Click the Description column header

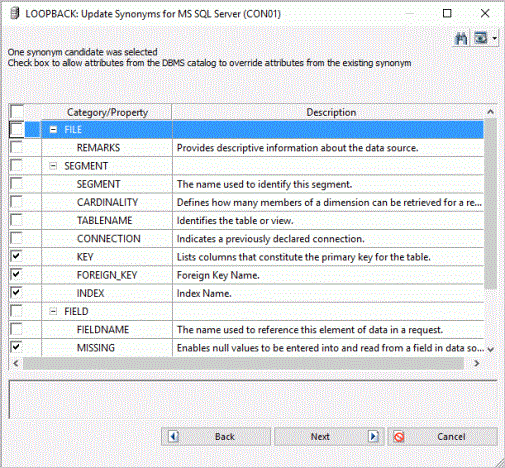[331, 112]
